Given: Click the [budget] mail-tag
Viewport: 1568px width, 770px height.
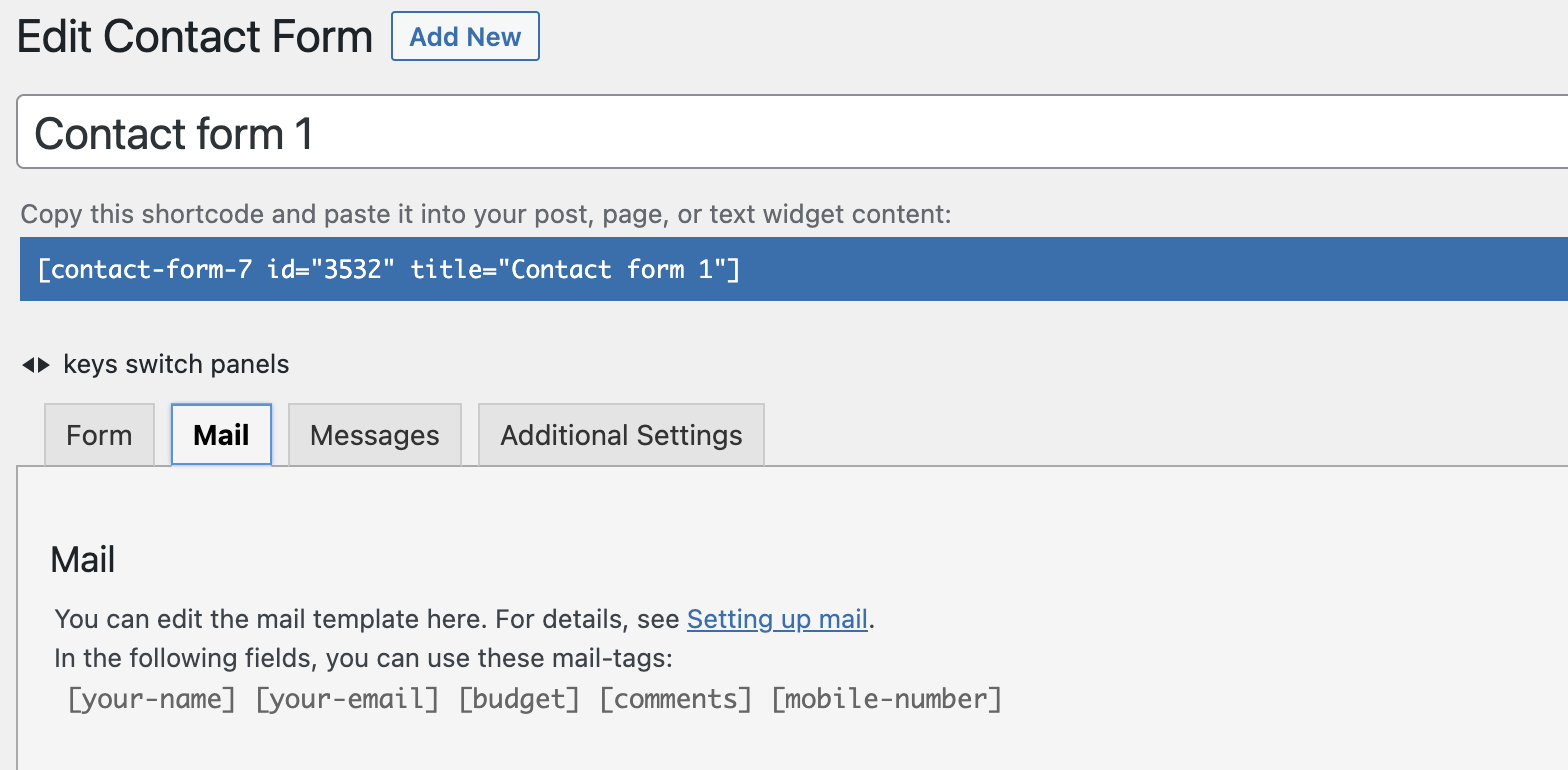Looking at the screenshot, I should 519,699.
